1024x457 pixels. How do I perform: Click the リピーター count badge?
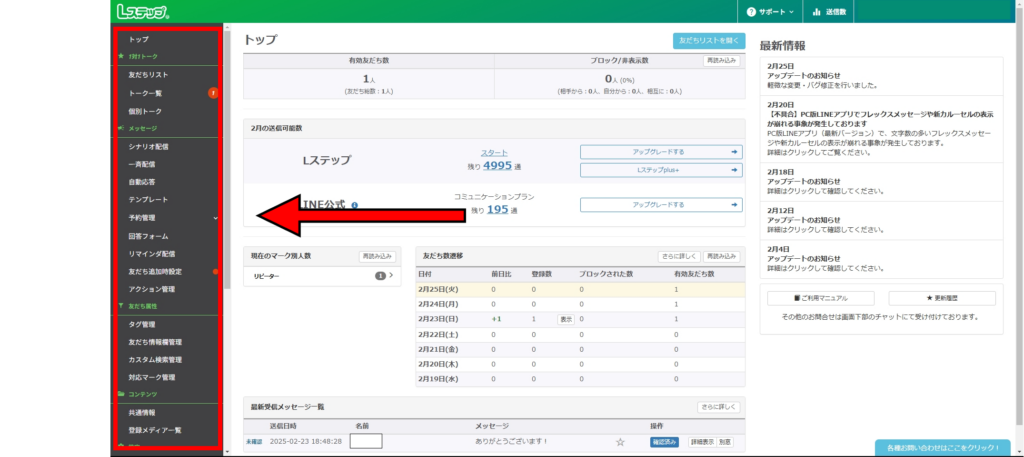click(x=380, y=275)
